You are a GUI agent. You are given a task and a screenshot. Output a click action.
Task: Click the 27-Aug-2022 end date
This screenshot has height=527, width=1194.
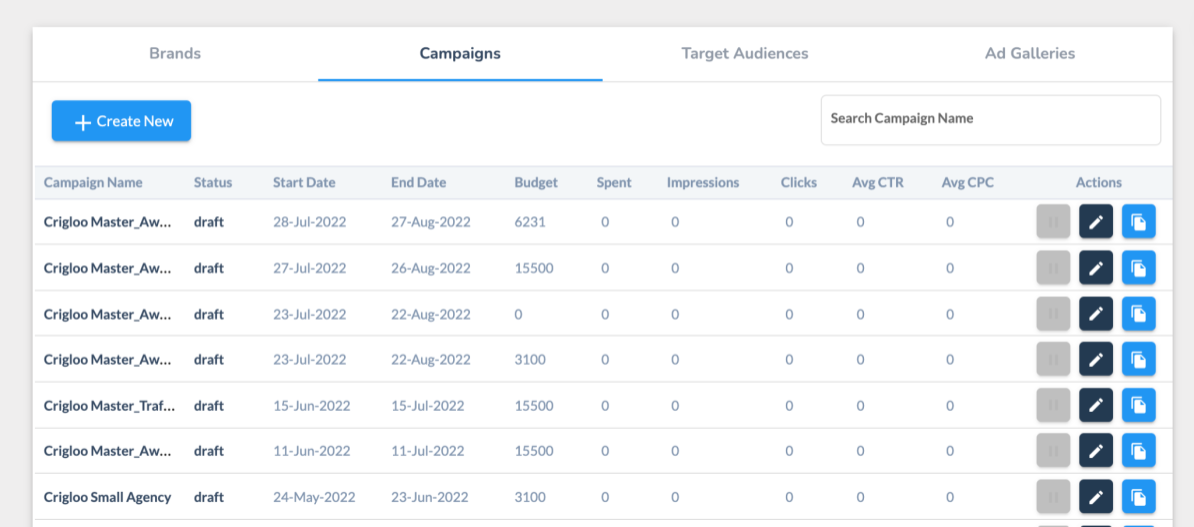coord(431,222)
